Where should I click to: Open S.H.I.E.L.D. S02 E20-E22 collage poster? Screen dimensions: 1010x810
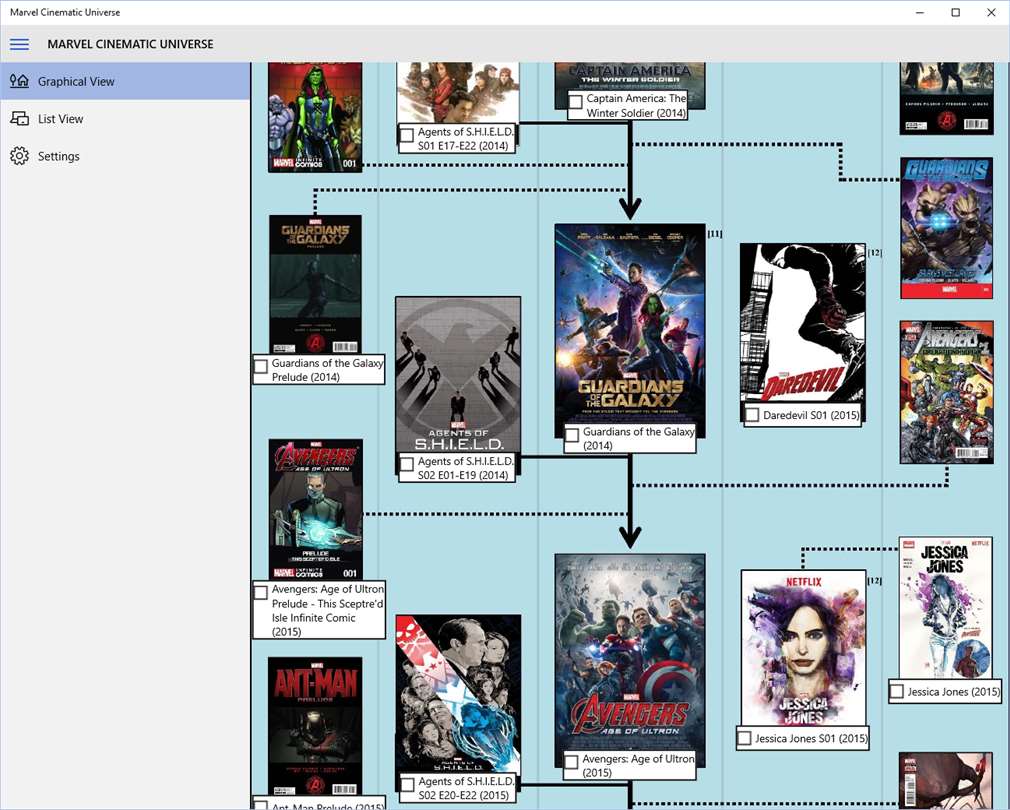pyautogui.click(x=458, y=693)
